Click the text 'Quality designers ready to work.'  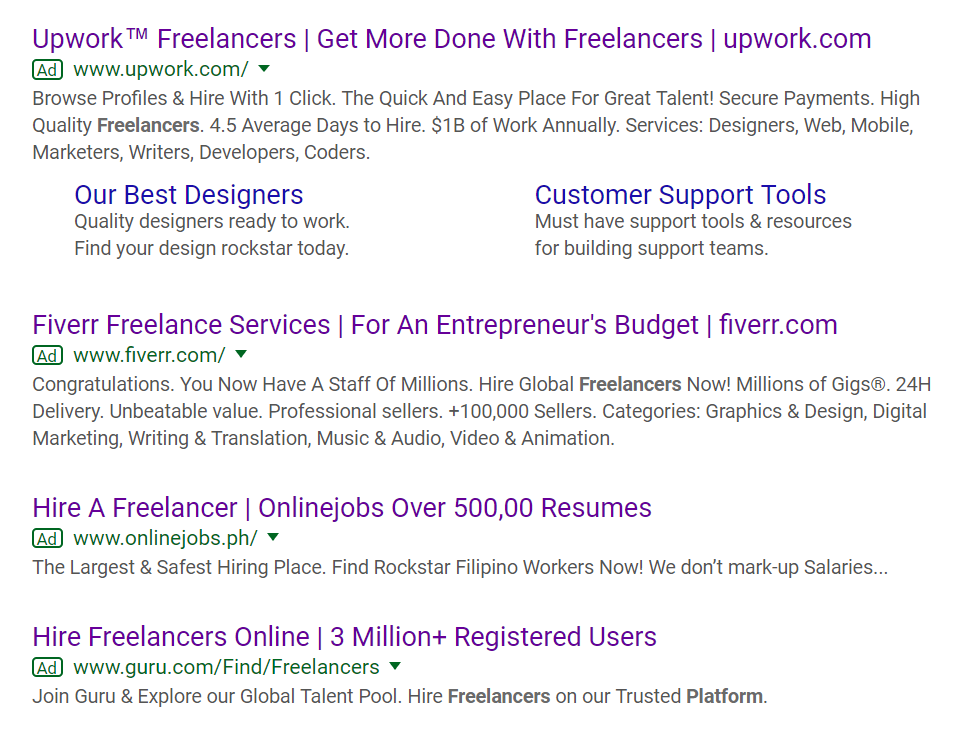(212, 222)
